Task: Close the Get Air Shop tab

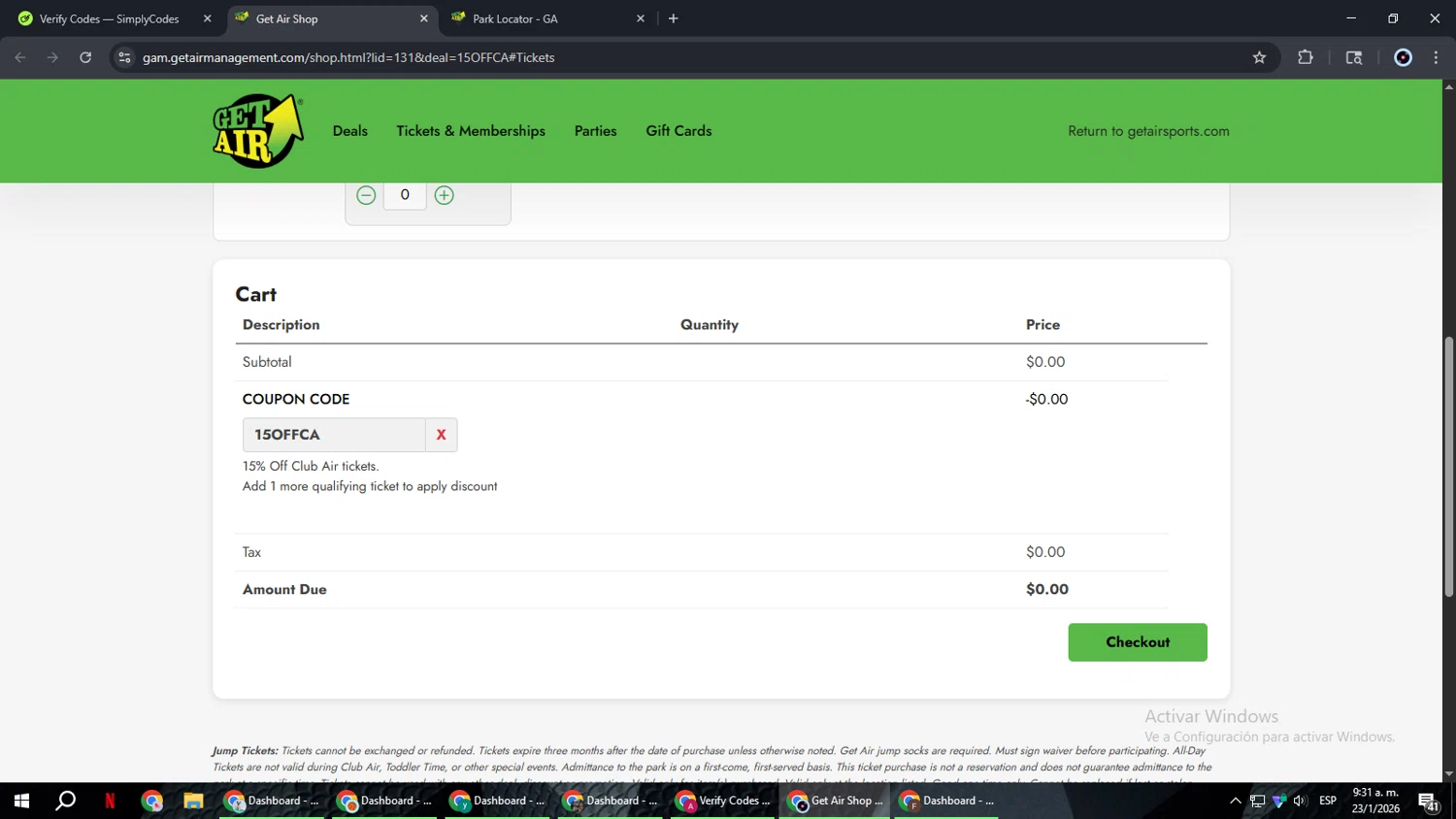Action: coord(423,18)
